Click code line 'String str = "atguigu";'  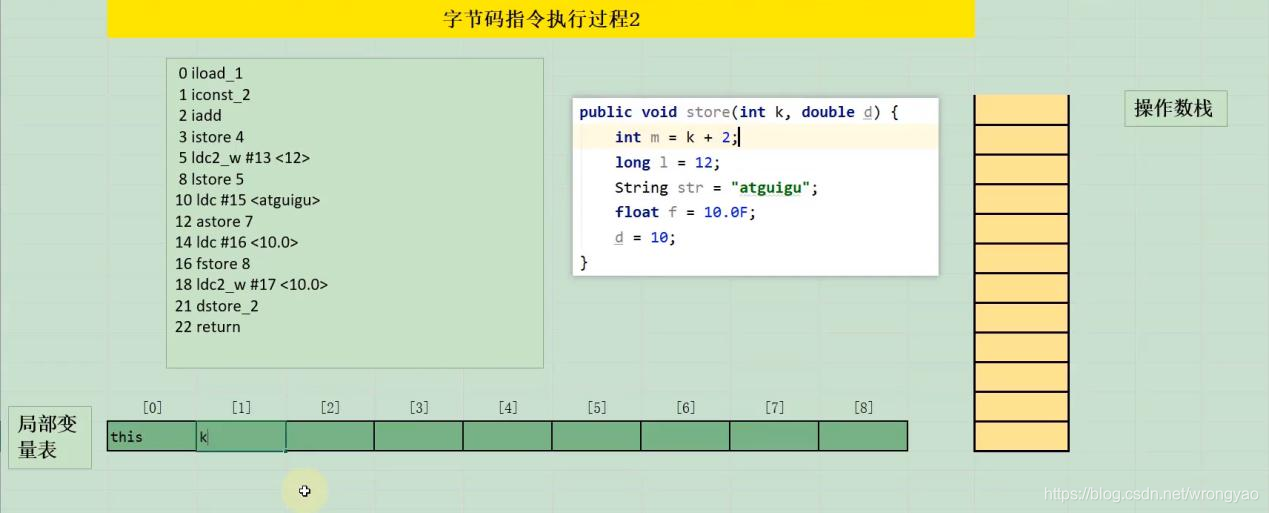point(716,187)
